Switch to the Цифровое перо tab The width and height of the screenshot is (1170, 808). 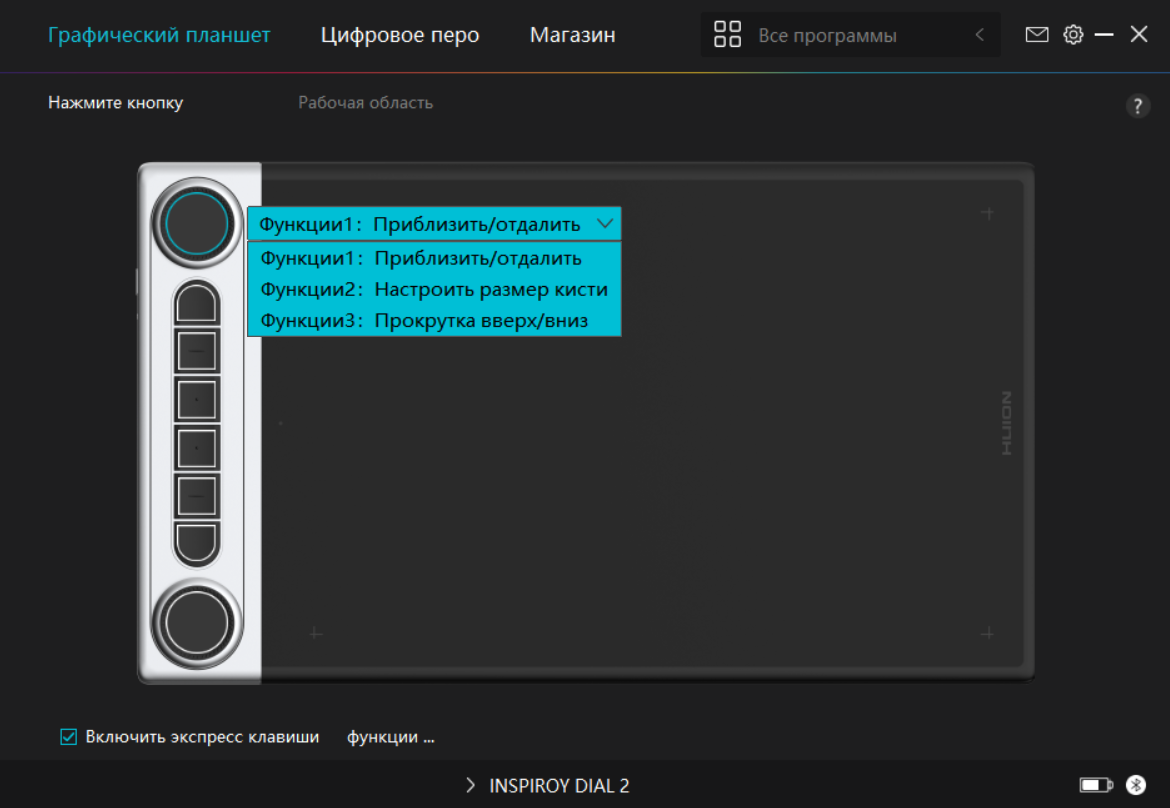(x=400, y=35)
